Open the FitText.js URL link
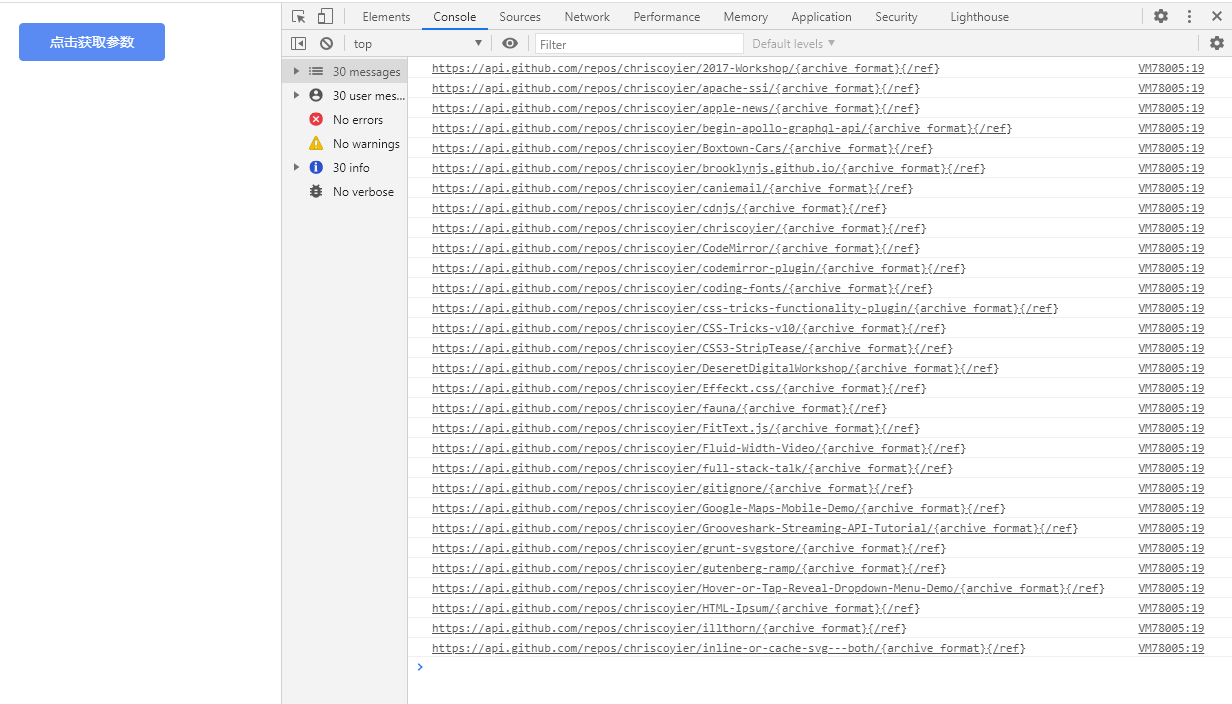Viewport: 1232px width, 704px height. click(x=676, y=428)
